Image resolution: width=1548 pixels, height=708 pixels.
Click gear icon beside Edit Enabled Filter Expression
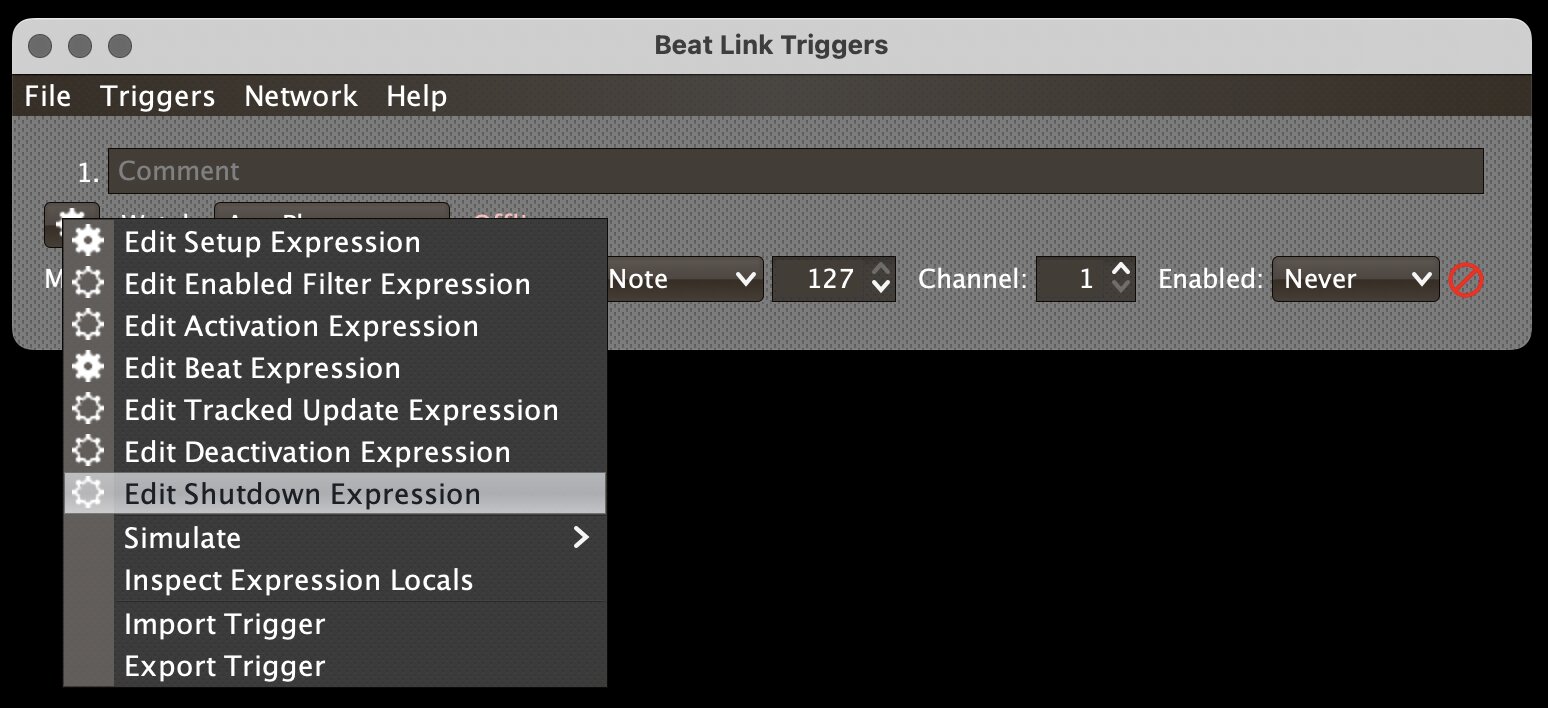coord(89,284)
